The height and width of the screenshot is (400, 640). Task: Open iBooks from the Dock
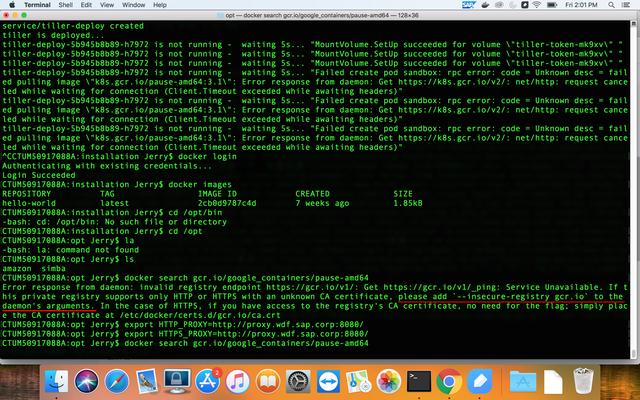pos(268,381)
